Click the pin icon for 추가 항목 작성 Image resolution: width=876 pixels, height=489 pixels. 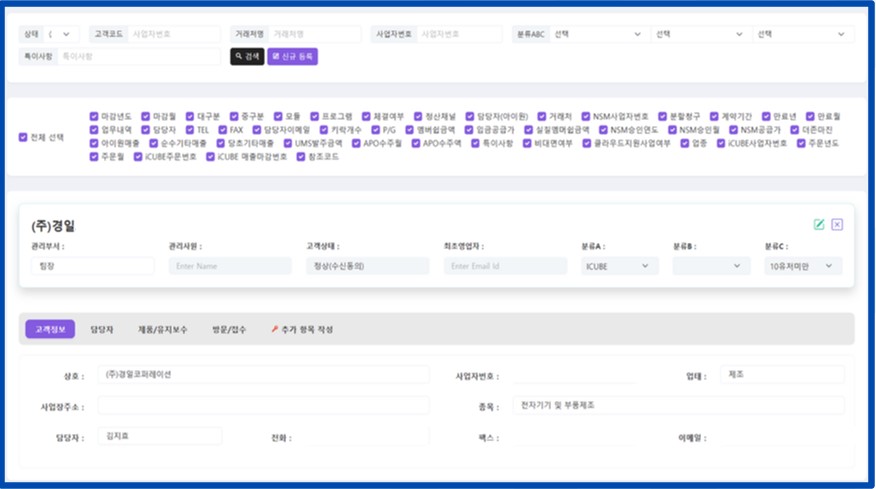click(275, 329)
